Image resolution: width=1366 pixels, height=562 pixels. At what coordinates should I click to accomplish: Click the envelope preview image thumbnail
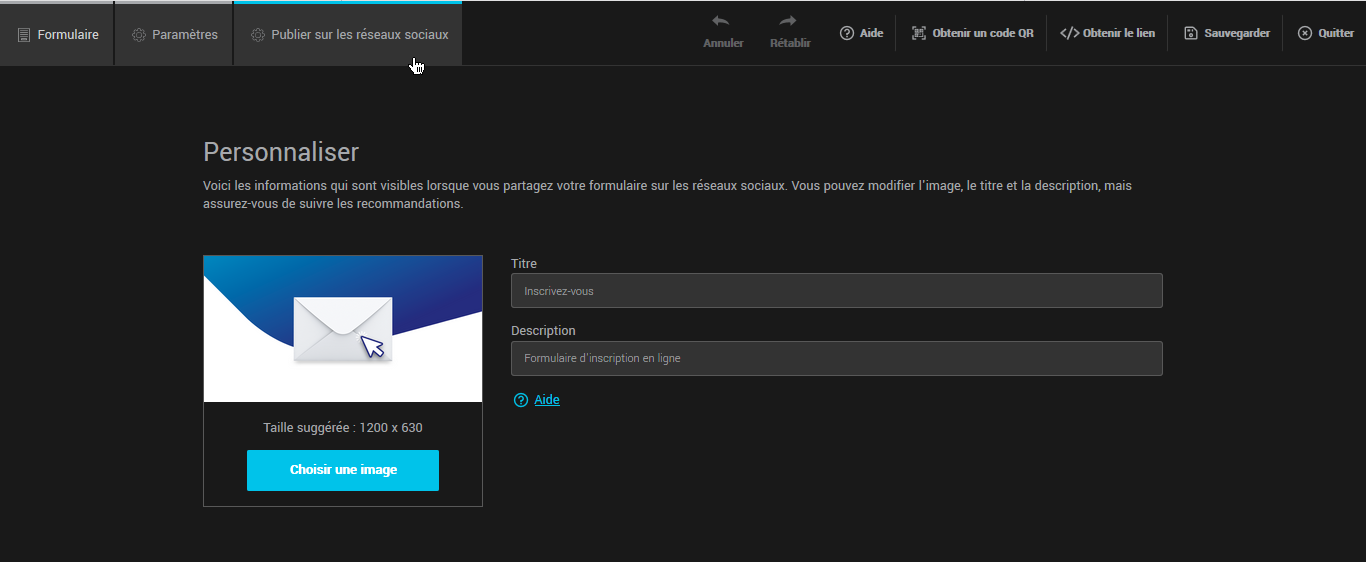point(343,328)
